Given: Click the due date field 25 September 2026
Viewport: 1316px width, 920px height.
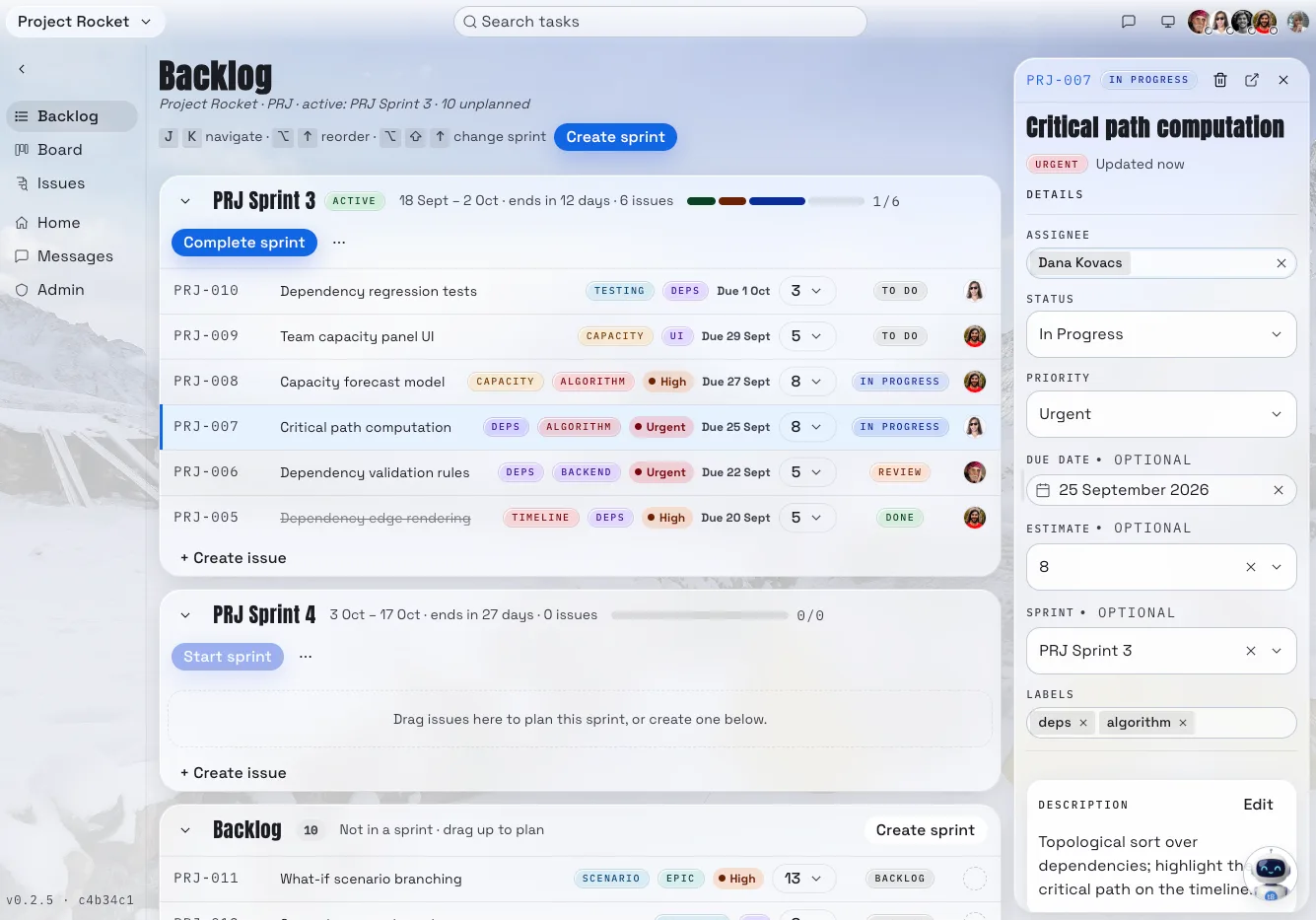Looking at the screenshot, I should pyautogui.click(x=1161, y=490).
